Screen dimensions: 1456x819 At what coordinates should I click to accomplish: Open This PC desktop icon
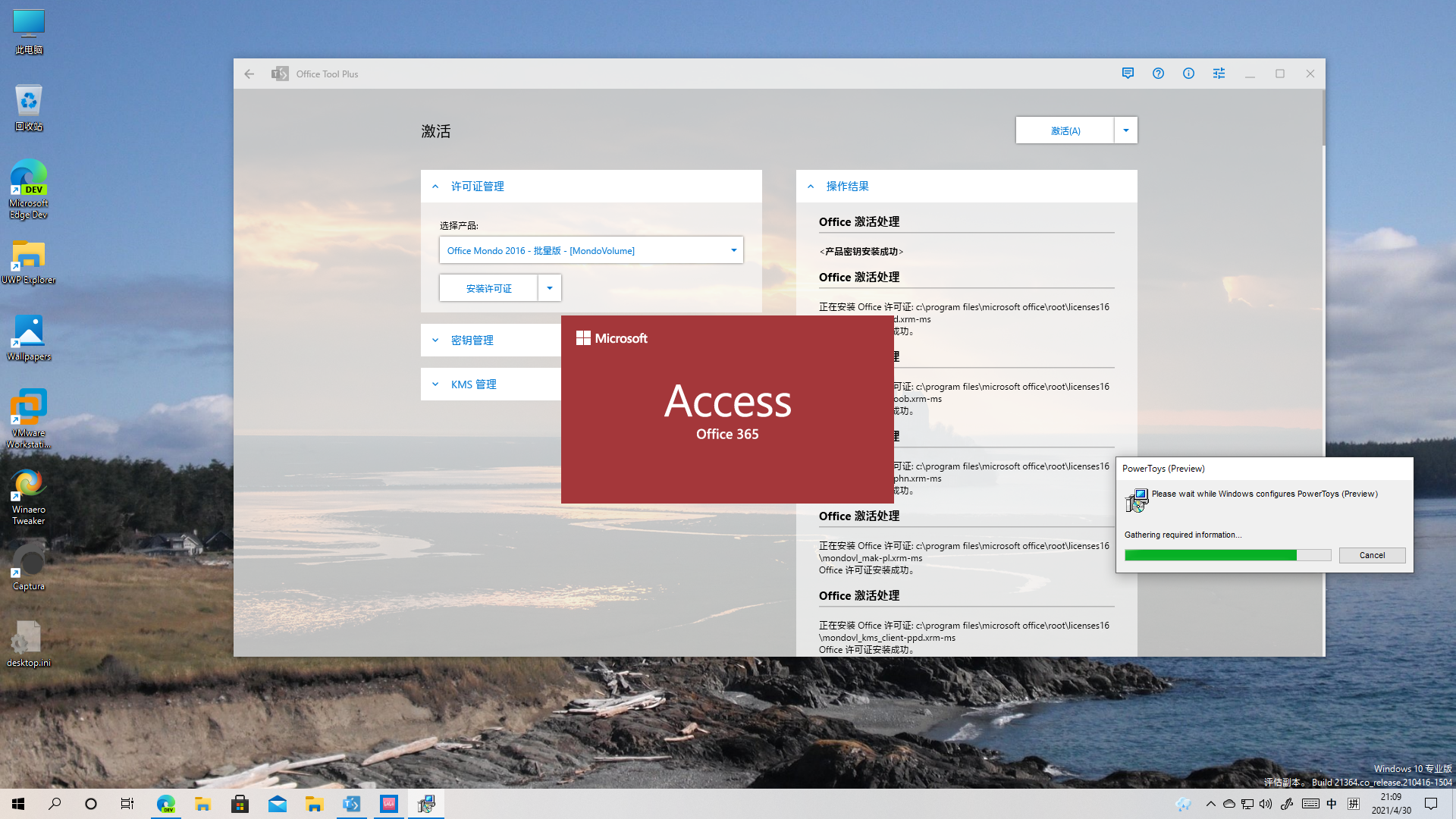29,32
